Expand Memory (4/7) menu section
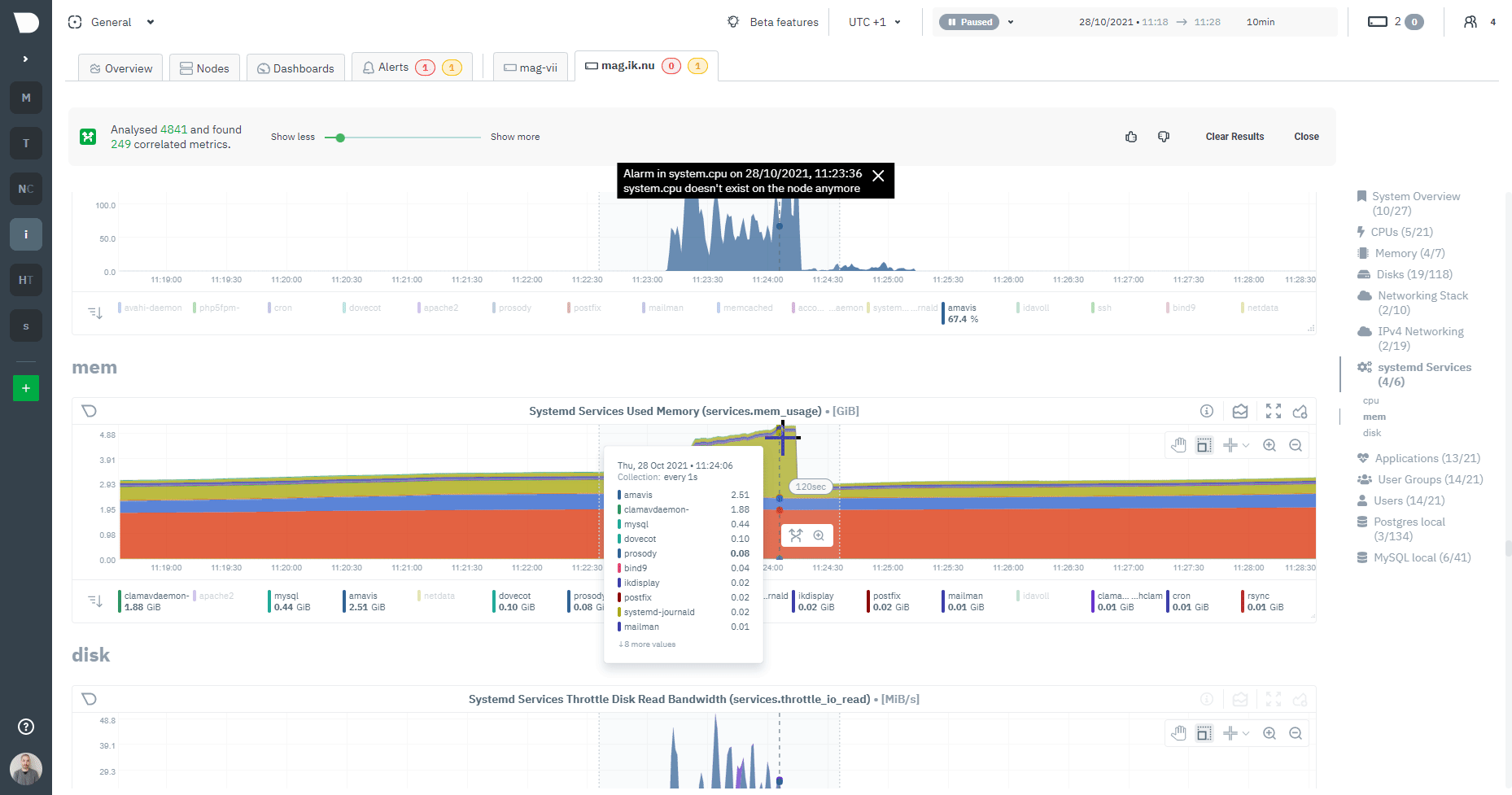 click(1401, 253)
